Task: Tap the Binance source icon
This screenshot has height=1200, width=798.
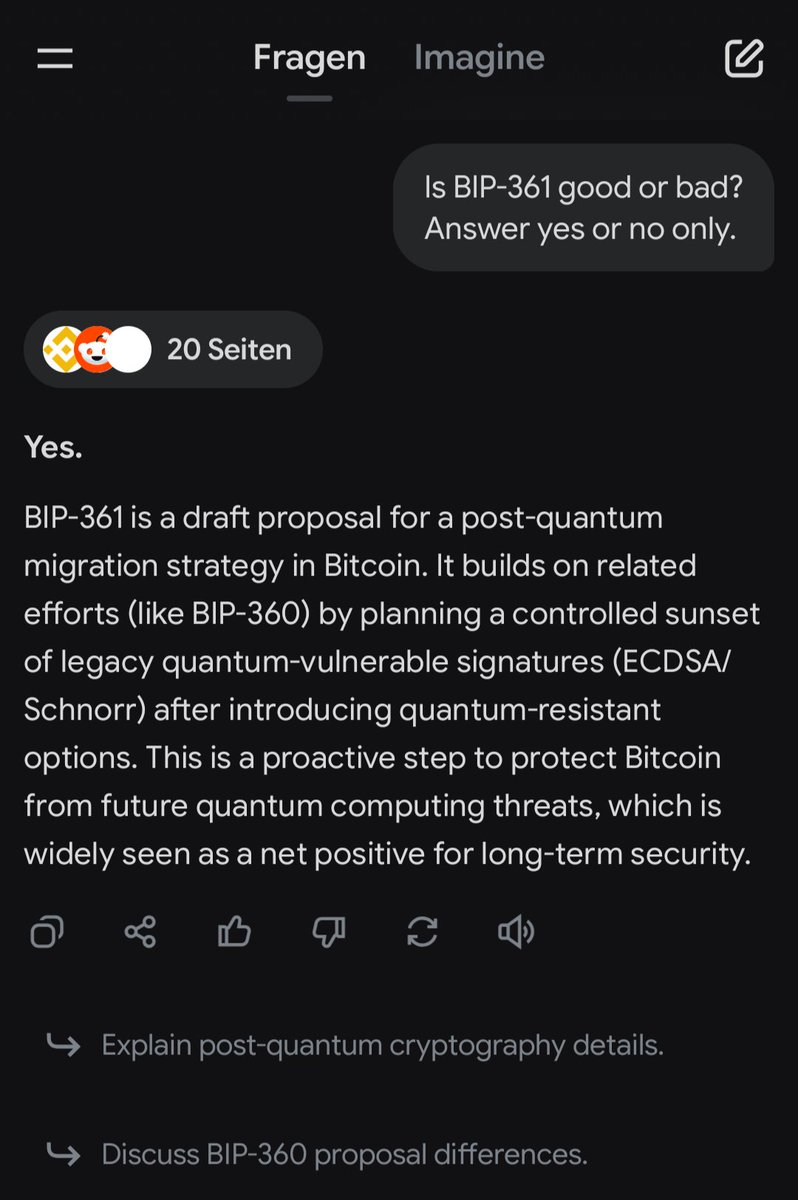Action: pyautogui.click(x=60, y=349)
